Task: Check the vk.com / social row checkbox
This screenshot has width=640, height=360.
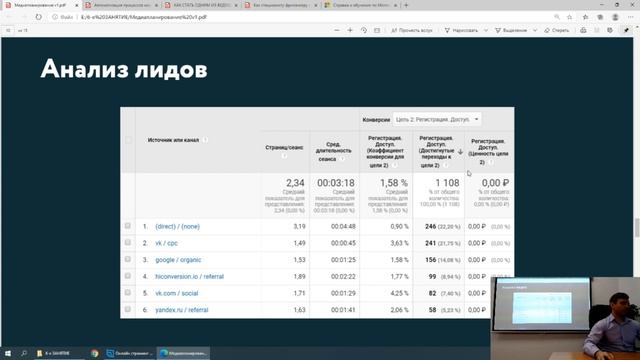Action: pos(128,293)
